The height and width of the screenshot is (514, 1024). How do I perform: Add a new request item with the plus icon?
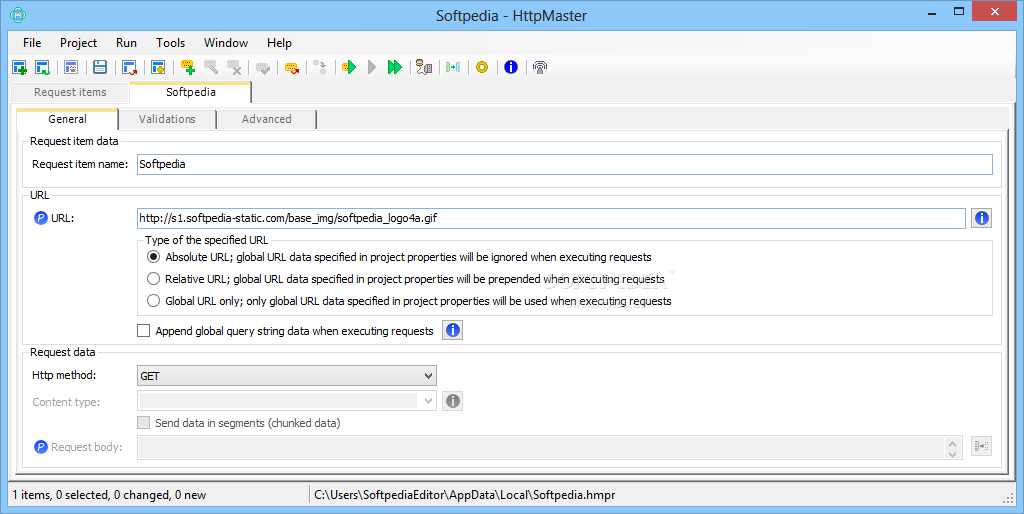188,67
